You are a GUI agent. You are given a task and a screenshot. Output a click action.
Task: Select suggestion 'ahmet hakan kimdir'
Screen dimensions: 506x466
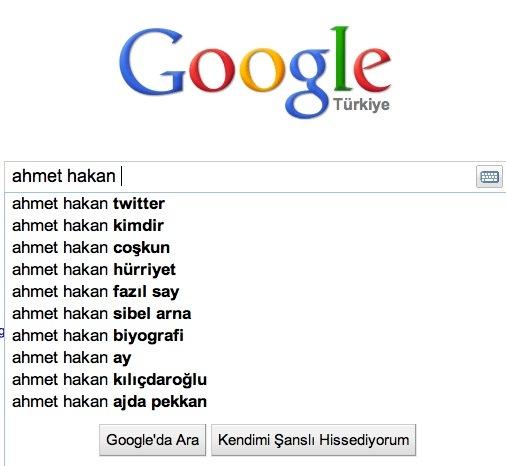(x=255, y=226)
